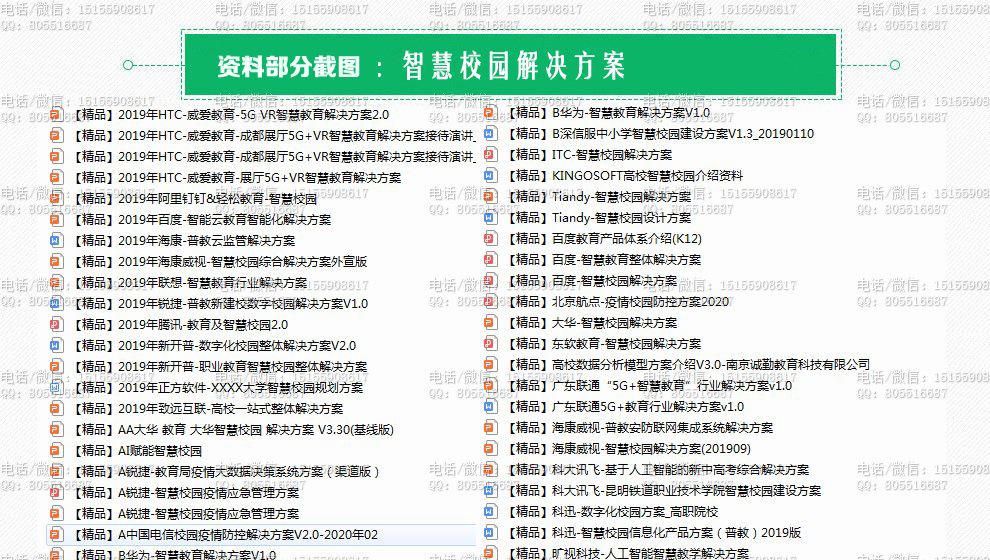Select file 科大讯飞-基于人工智能的新中高考综合解决方案
This screenshot has height=560, width=990.
coord(658,470)
